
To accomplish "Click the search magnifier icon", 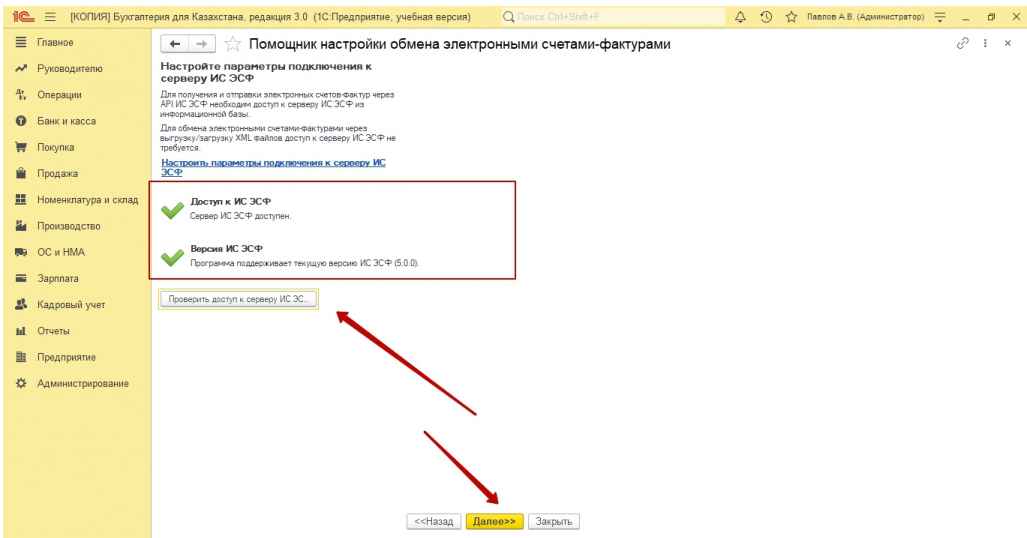I will pyautogui.click(x=508, y=17).
